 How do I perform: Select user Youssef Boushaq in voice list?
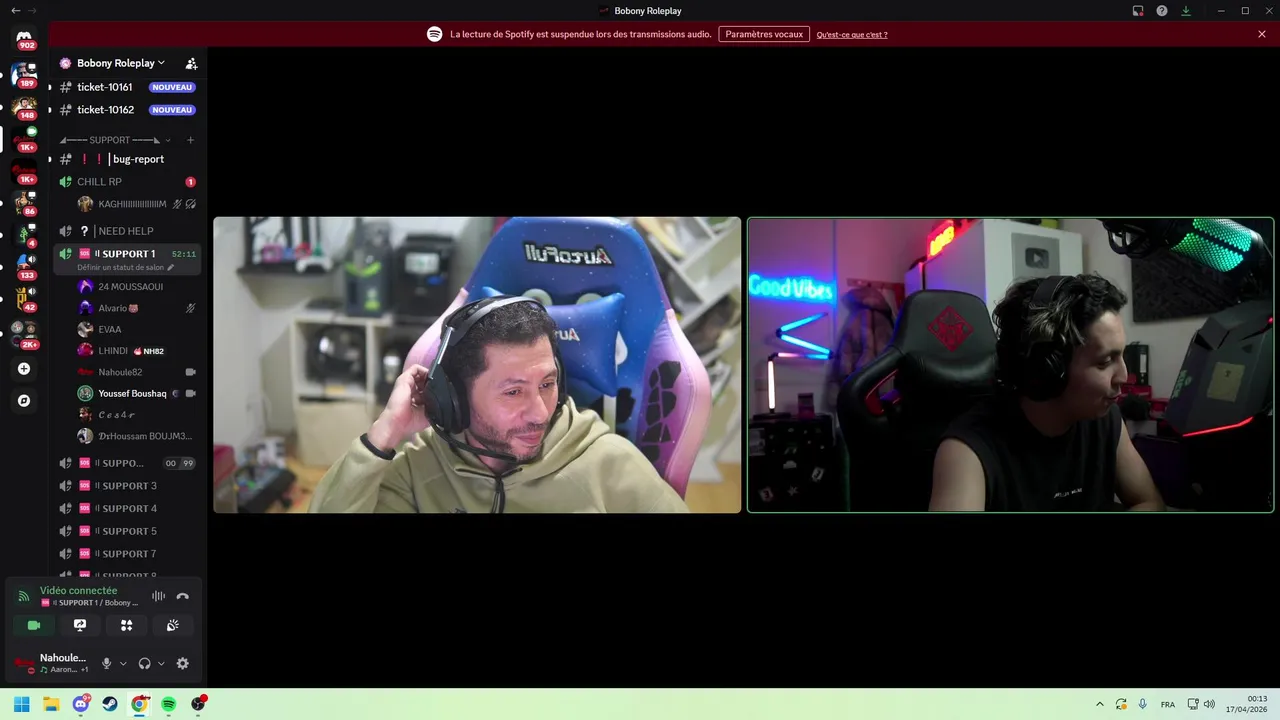(x=137, y=393)
